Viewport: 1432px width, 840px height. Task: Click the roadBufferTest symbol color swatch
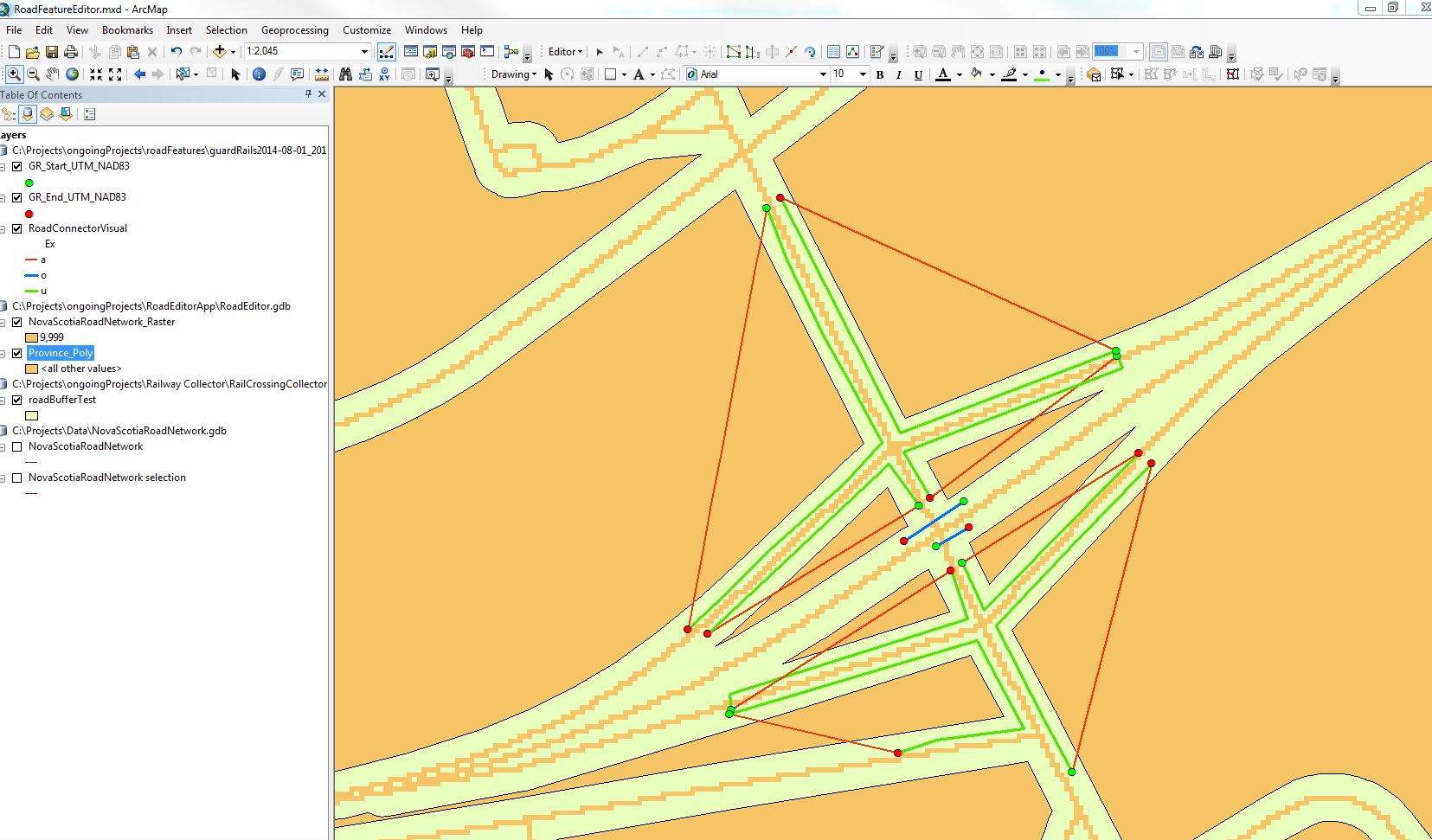[32, 415]
